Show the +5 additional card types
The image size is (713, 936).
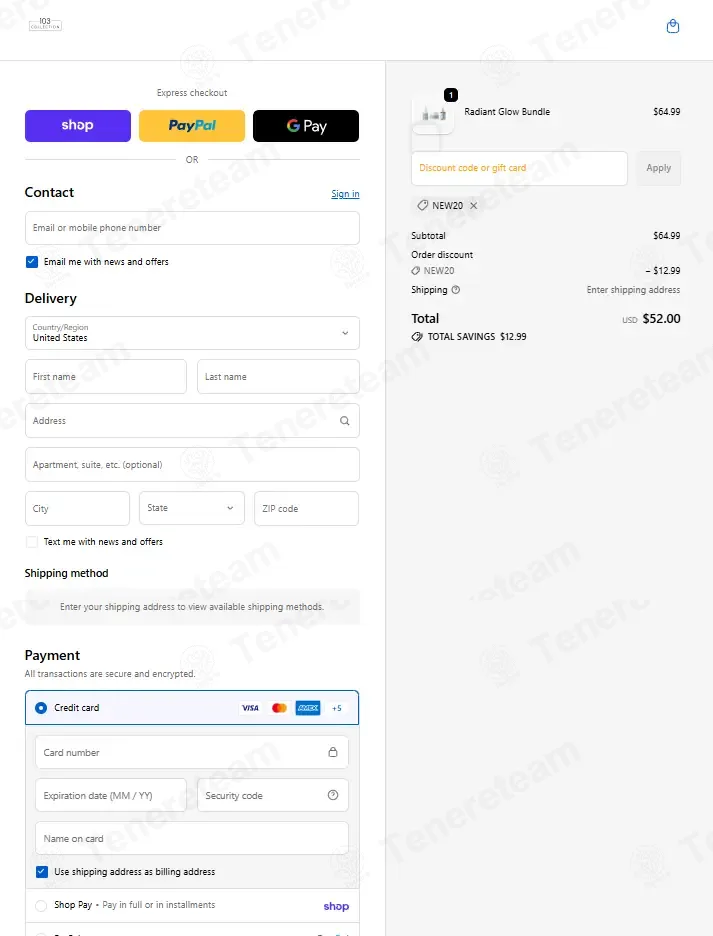point(337,708)
